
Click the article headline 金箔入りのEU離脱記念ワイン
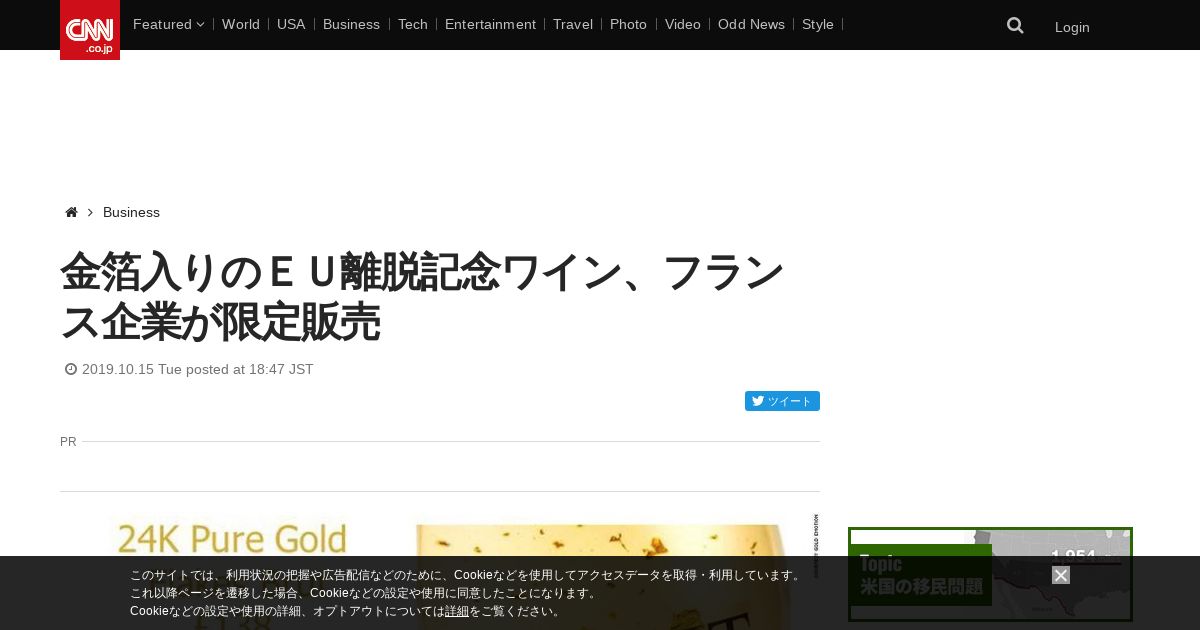pos(421,297)
